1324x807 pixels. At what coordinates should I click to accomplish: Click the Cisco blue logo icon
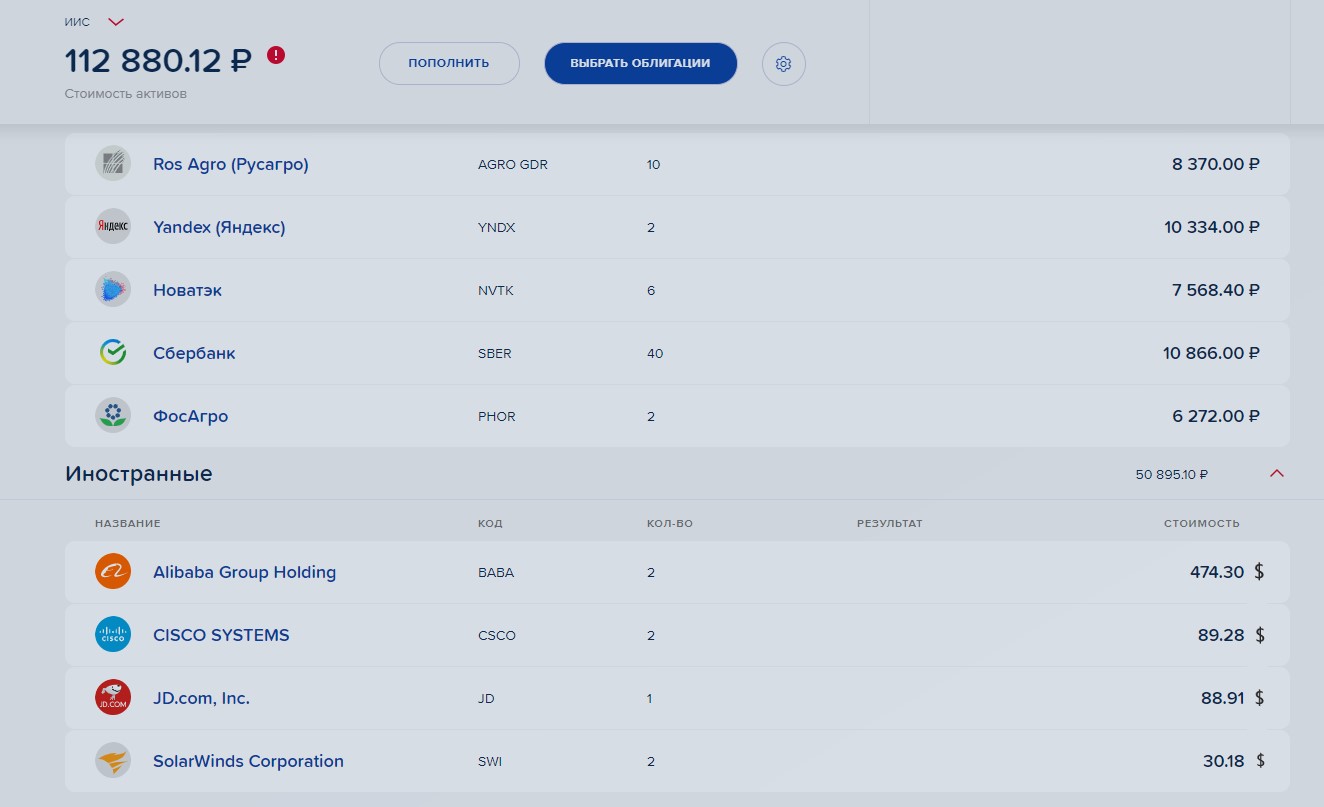[113, 635]
